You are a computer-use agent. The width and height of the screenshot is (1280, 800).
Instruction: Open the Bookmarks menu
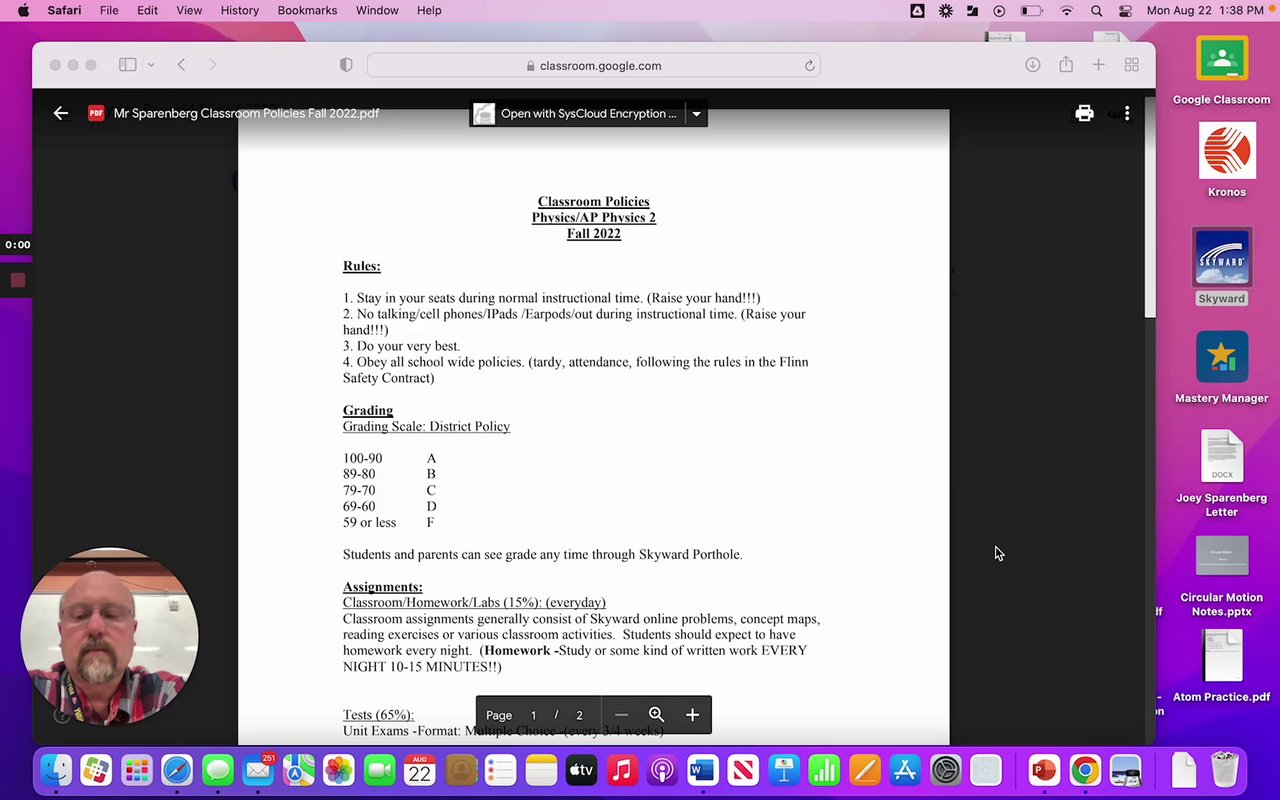[307, 10]
